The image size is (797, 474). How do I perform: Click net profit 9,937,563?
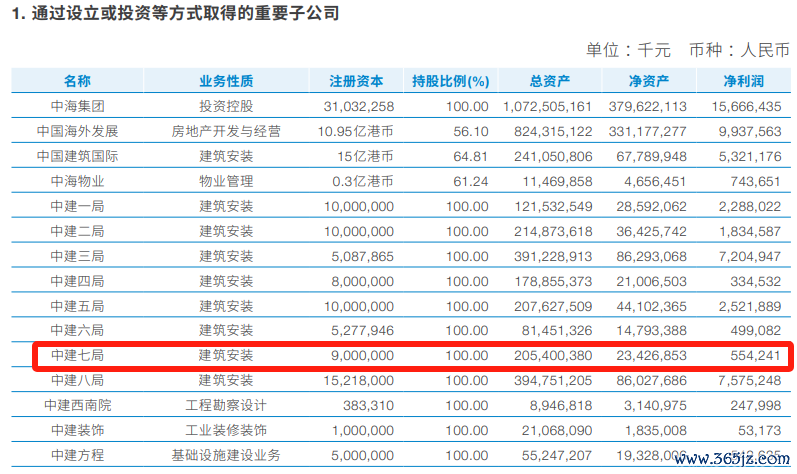(750, 131)
